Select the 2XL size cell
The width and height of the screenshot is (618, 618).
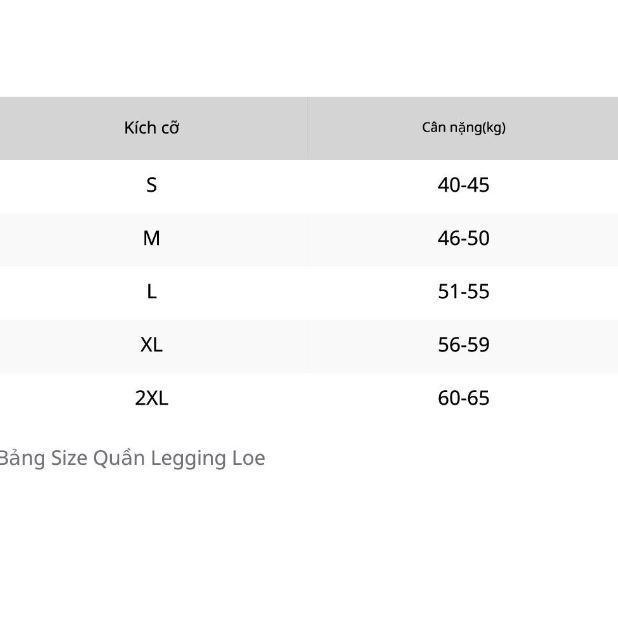pyautogui.click(x=151, y=398)
